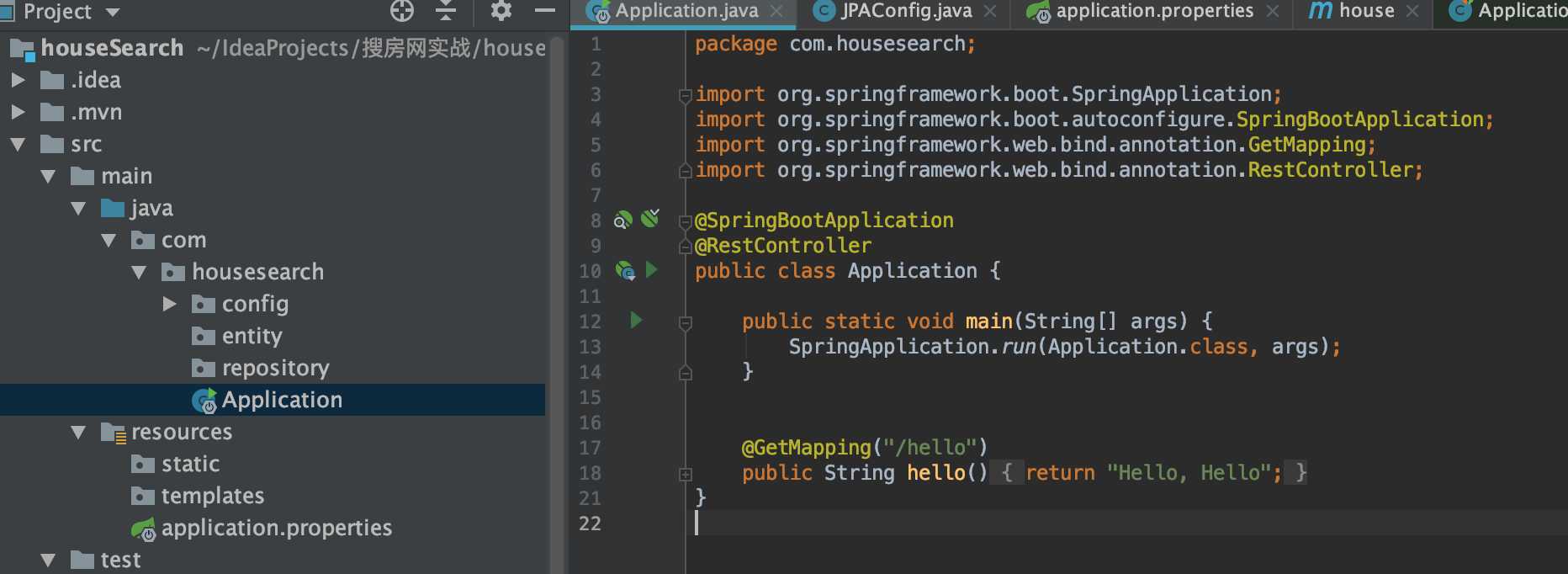
Task: Click the @SpringBootApplication annotation
Action: 824,221
